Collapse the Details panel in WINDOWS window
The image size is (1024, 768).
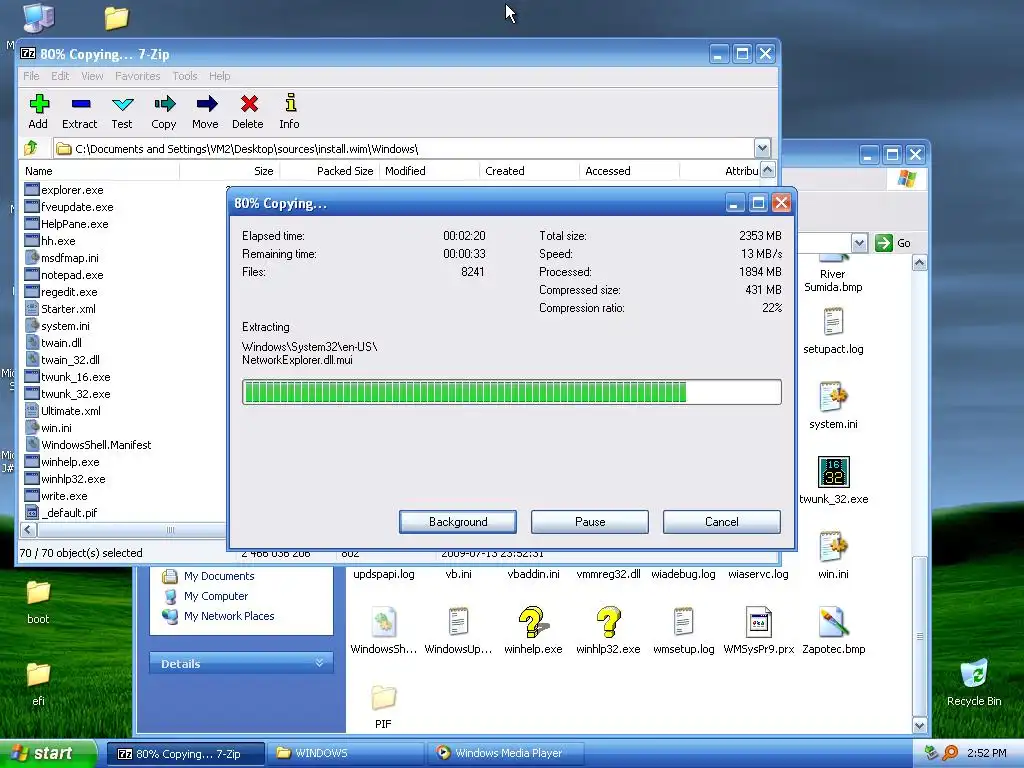tap(319, 663)
